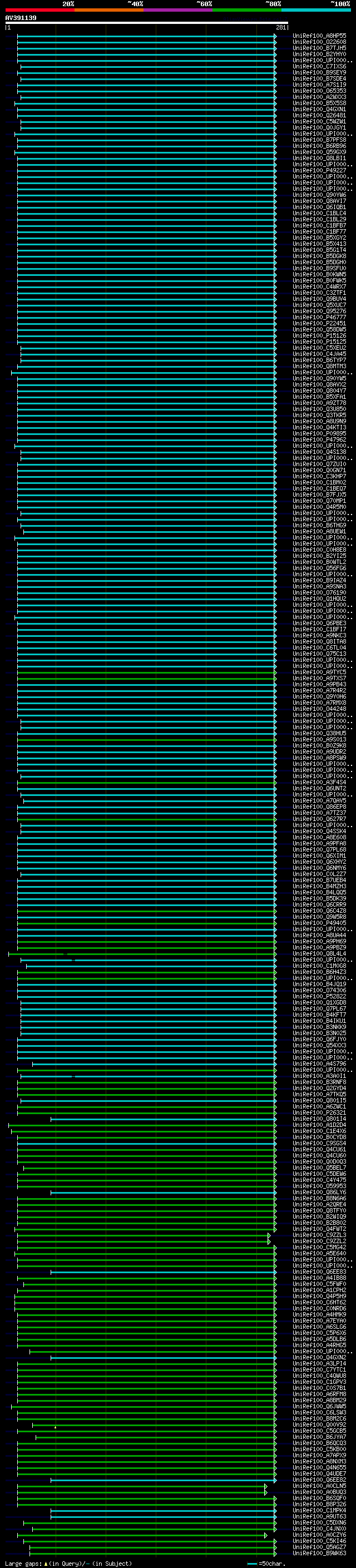The height and width of the screenshot is (1568, 356).
Task: Select hit label UniRef100_Q4GXN1
Action: coord(319,110)
